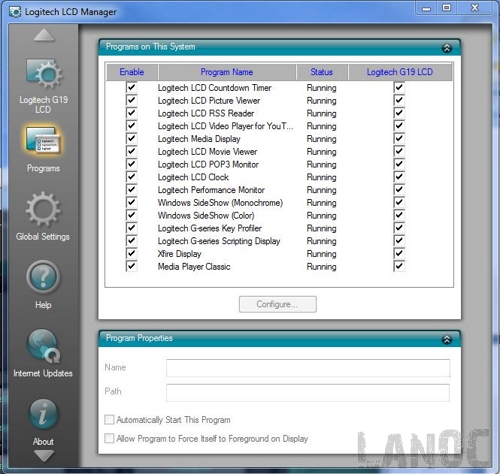
Task: Toggle Enable checkbox for Logitech LCD RSS Reader
Action: click(131, 113)
